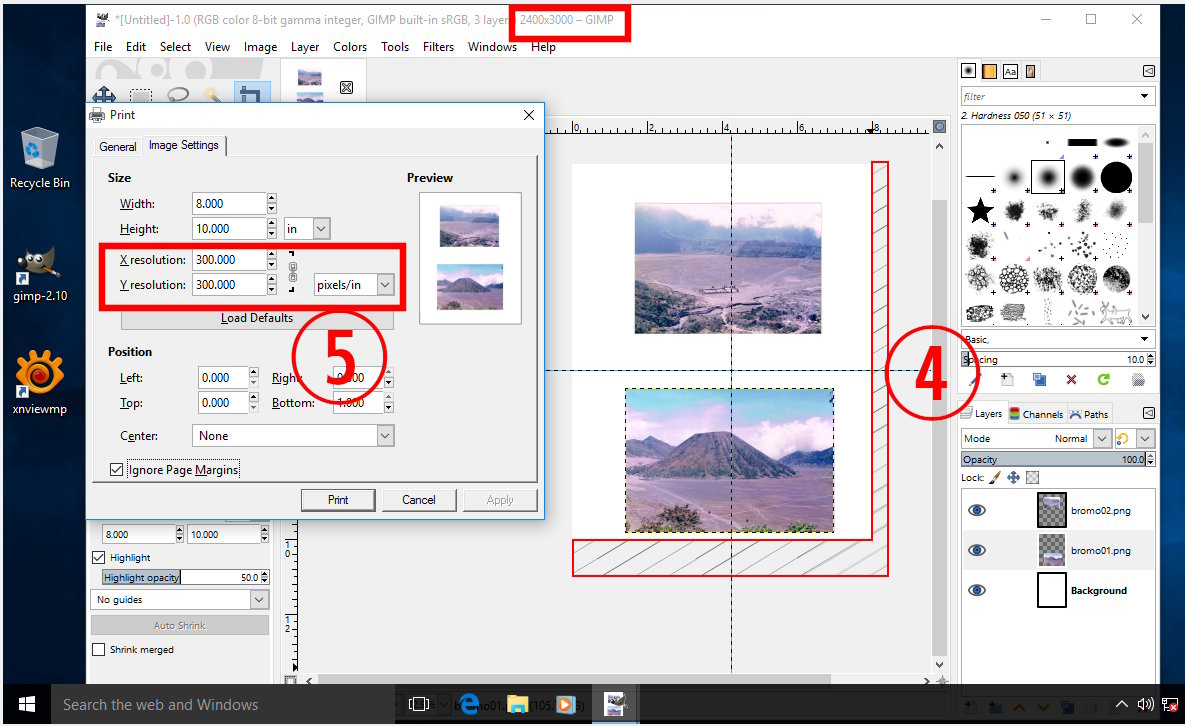
Task: Click Cancel in the Print dialog
Action: pyautogui.click(x=419, y=500)
